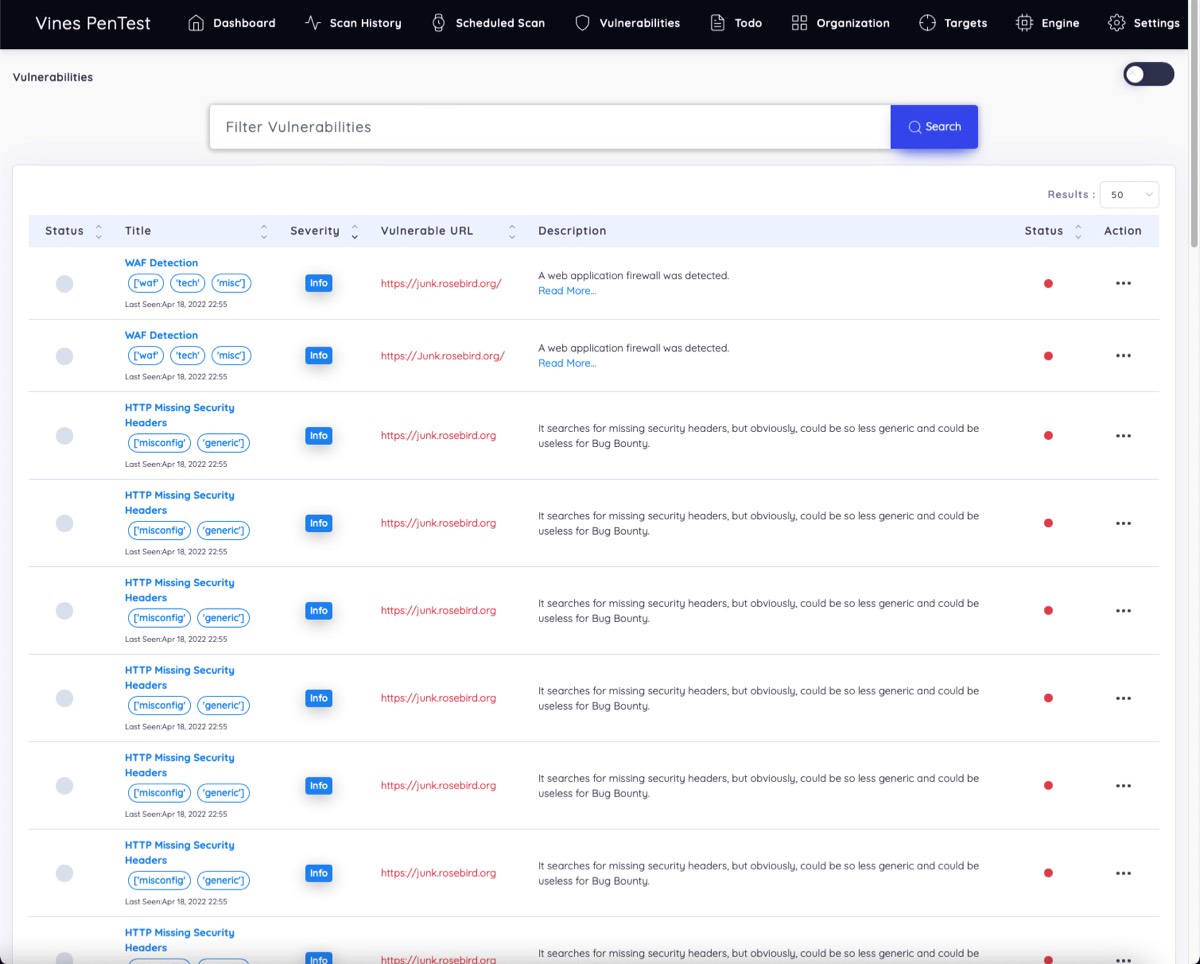Click the Action column header
This screenshot has width=1200, height=964.
pos(1123,231)
